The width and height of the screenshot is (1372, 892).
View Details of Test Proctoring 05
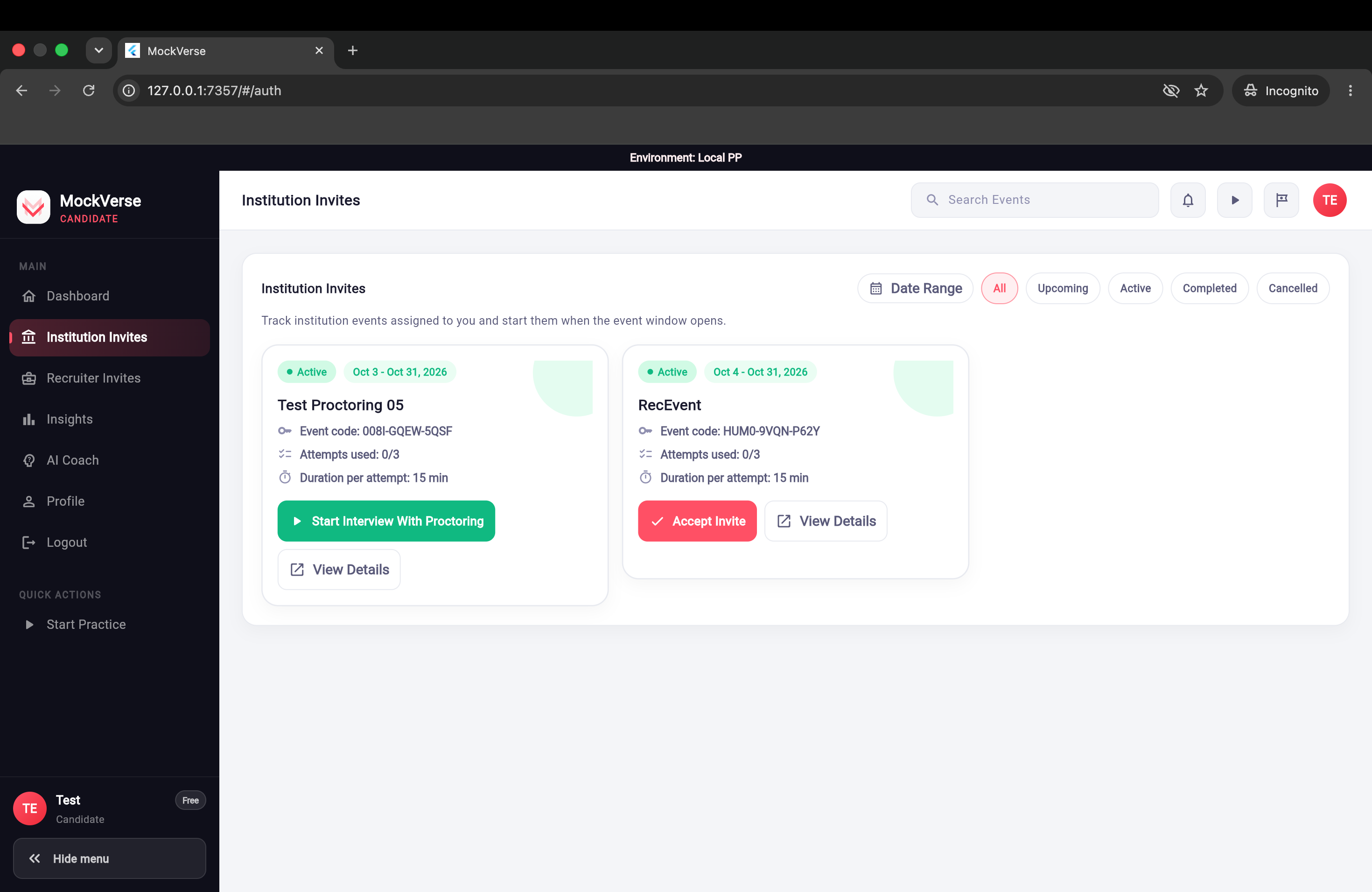coord(339,569)
